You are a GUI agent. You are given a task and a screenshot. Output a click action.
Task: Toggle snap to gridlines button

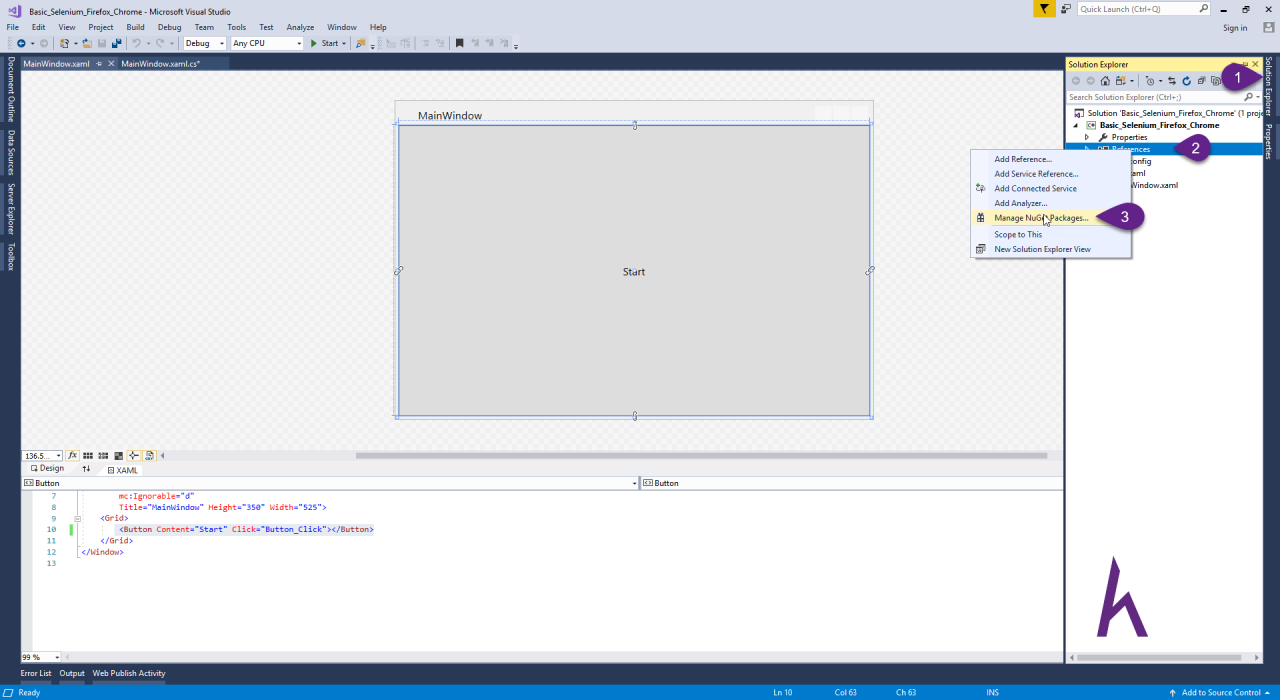(x=103, y=455)
